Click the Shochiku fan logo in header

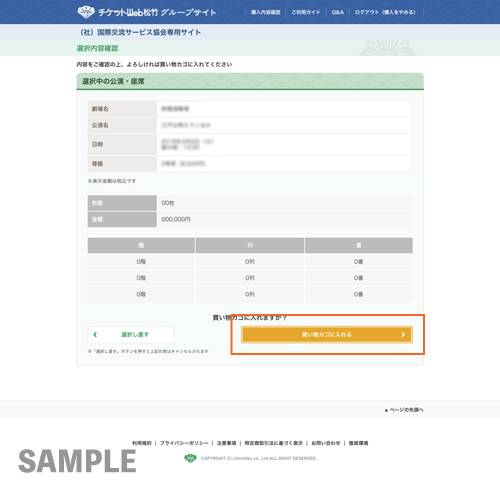pyautogui.click(x=86, y=12)
